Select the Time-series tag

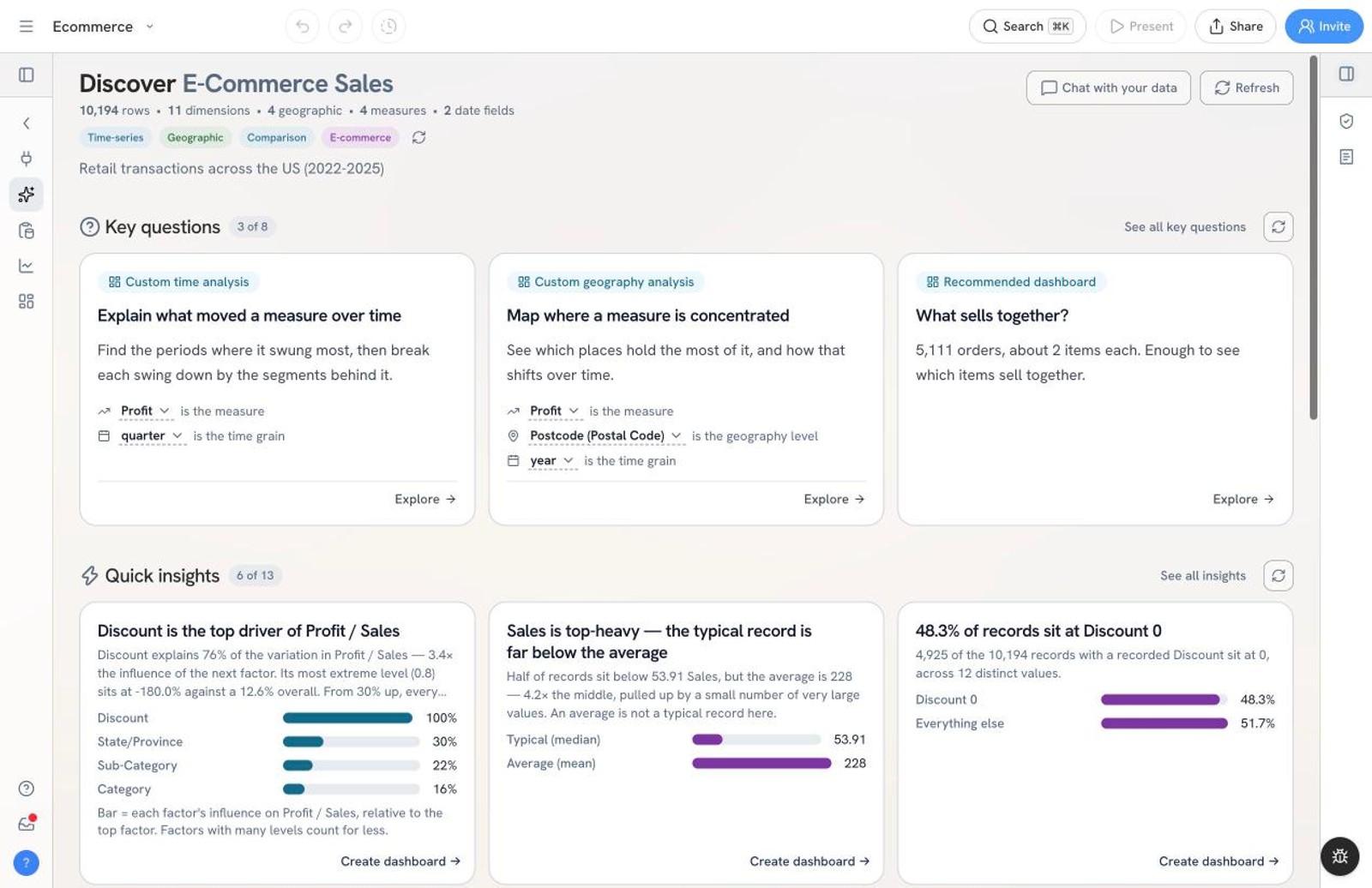tap(116, 137)
